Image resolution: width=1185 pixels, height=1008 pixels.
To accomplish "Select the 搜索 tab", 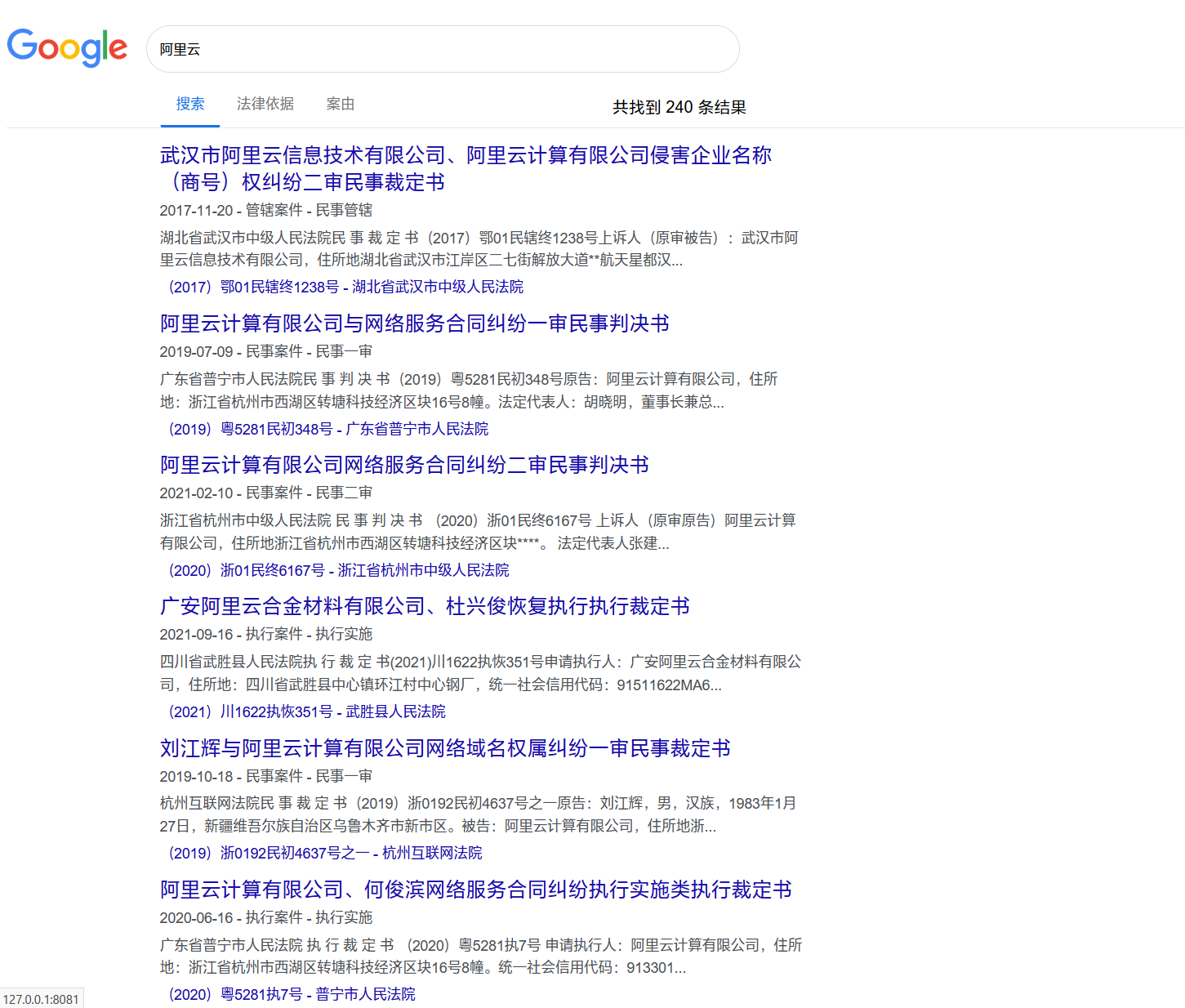I will coord(190,104).
